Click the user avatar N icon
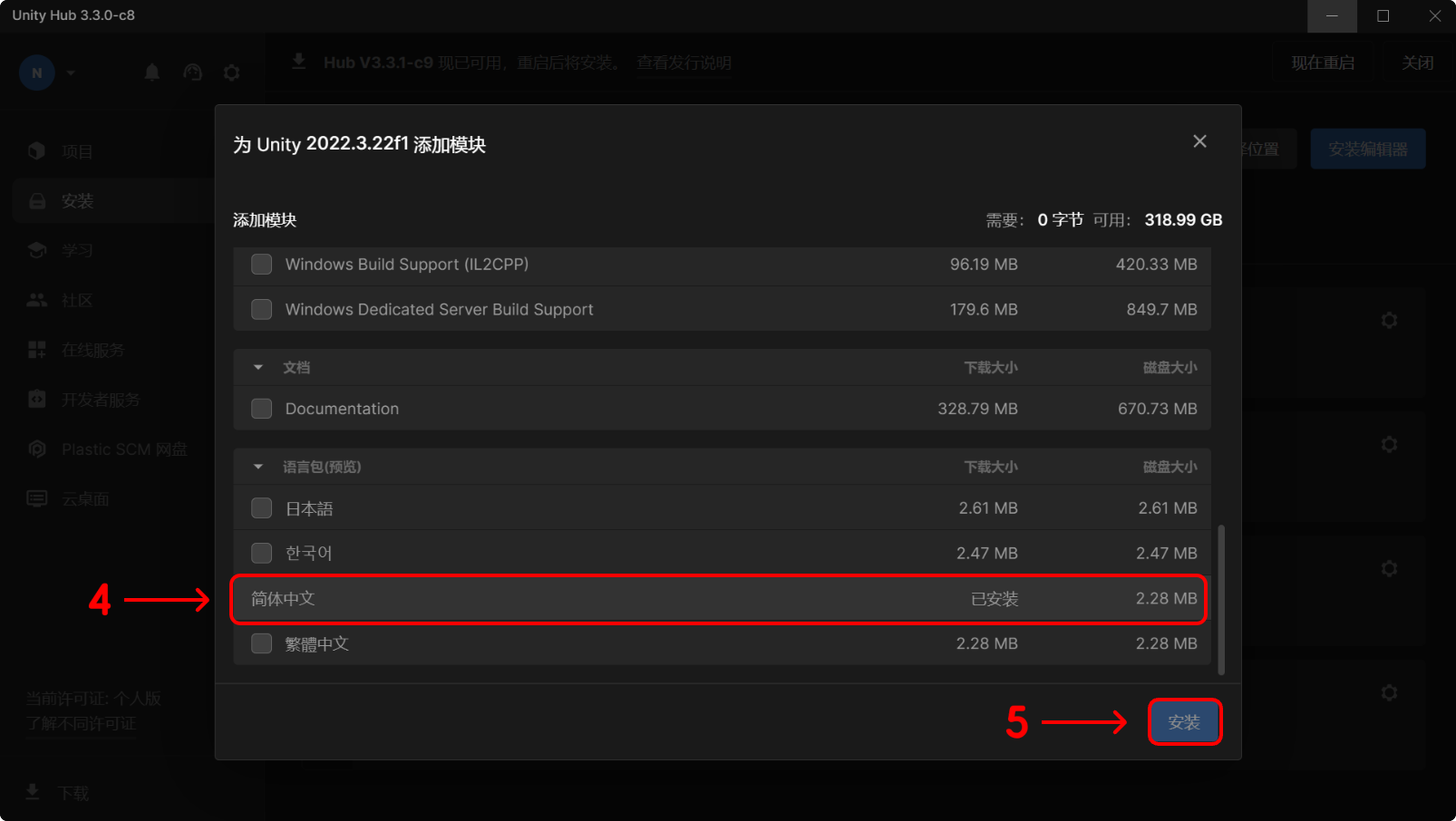The height and width of the screenshot is (821, 1456). click(37, 72)
